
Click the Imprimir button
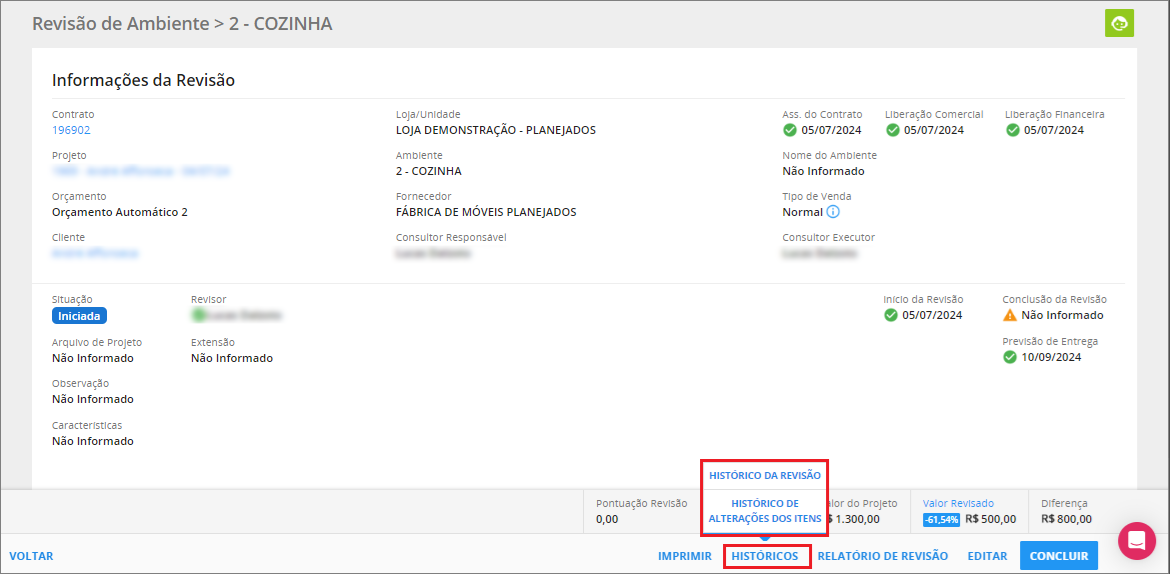tap(685, 556)
